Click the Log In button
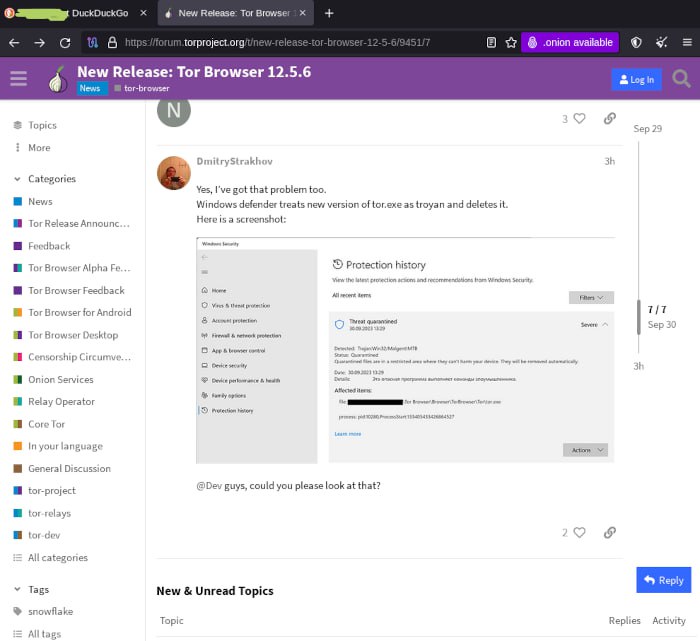Screen dimensions: 700x641 pyautogui.click(x=636, y=80)
